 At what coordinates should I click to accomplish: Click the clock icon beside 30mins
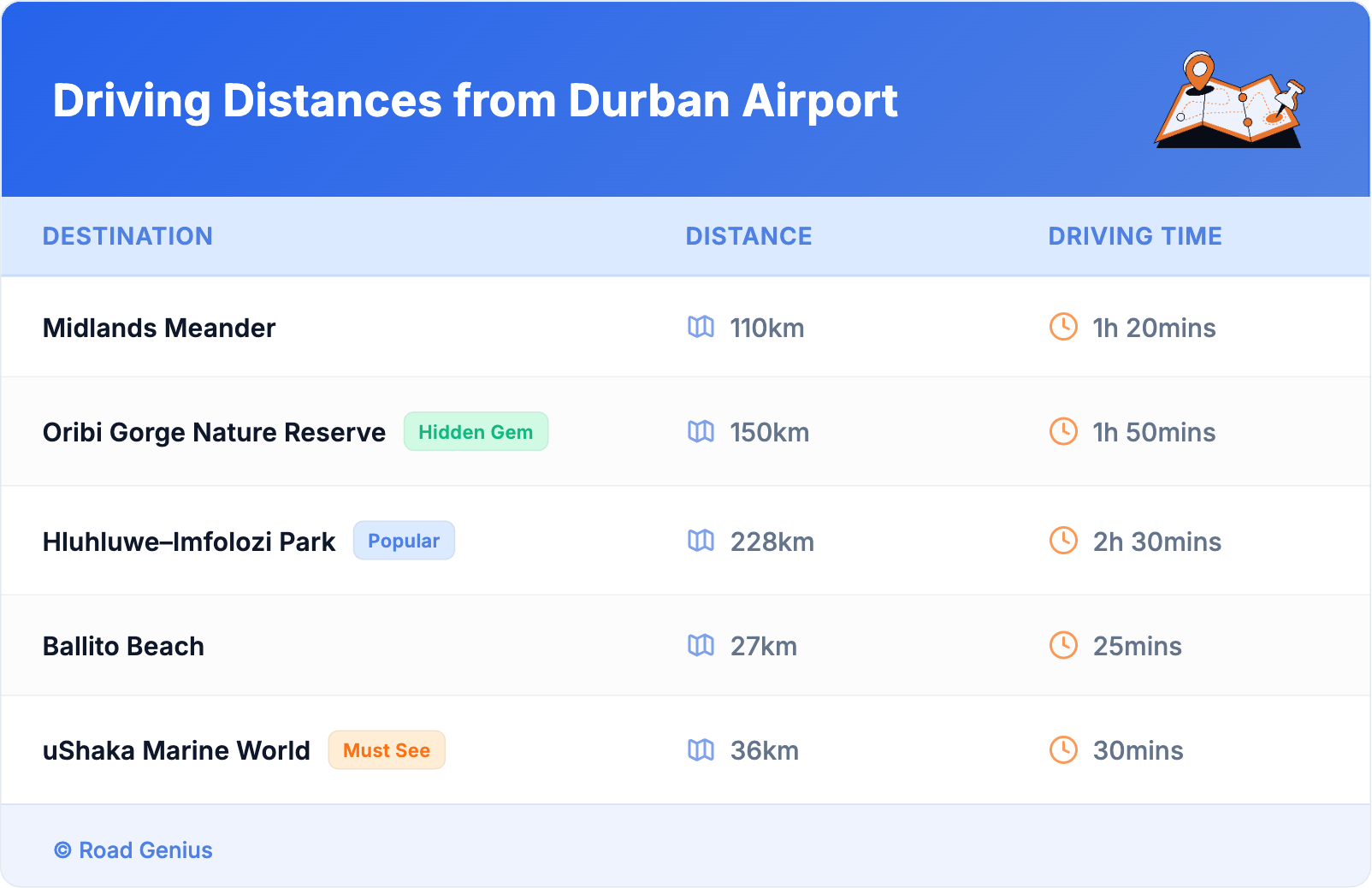pyautogui.click(x=1063, y=750)
